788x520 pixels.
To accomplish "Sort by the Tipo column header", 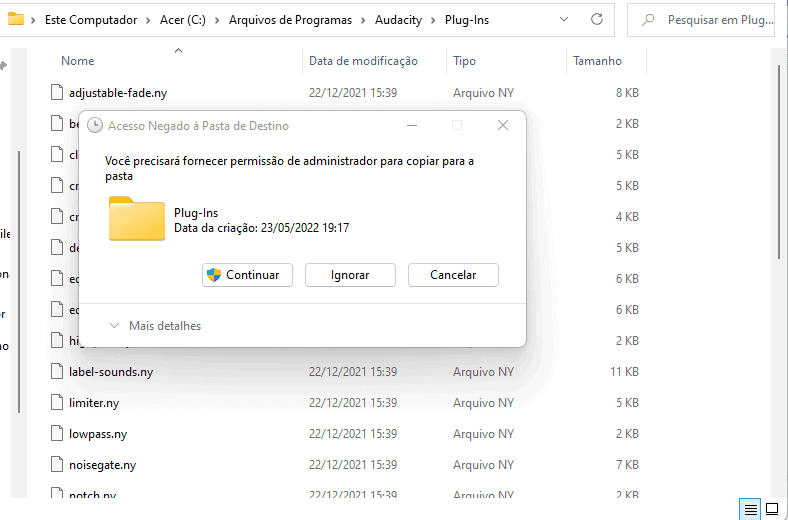I will (464, 61).
